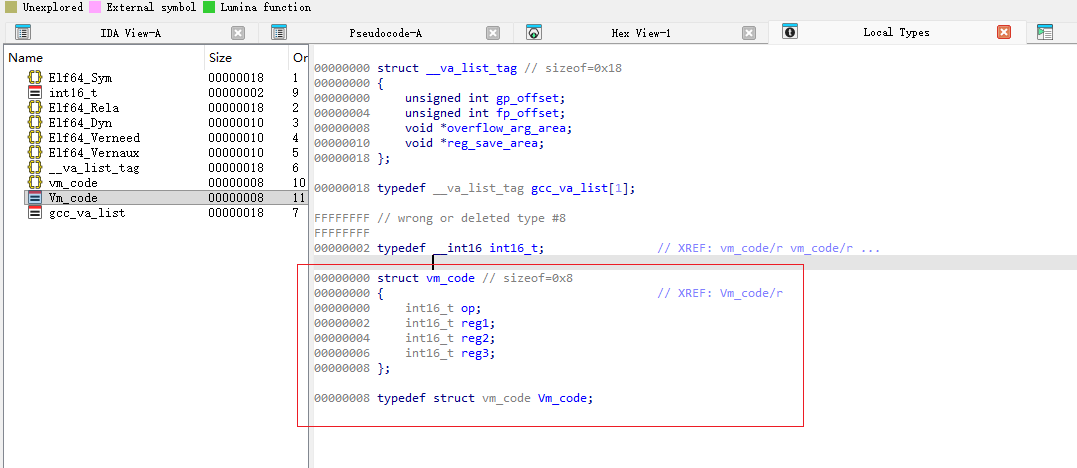Image resolution: width=1077 pixels, height=468 pixels.
Task: Close the Local Types tab
Action: pos(1004,32)
